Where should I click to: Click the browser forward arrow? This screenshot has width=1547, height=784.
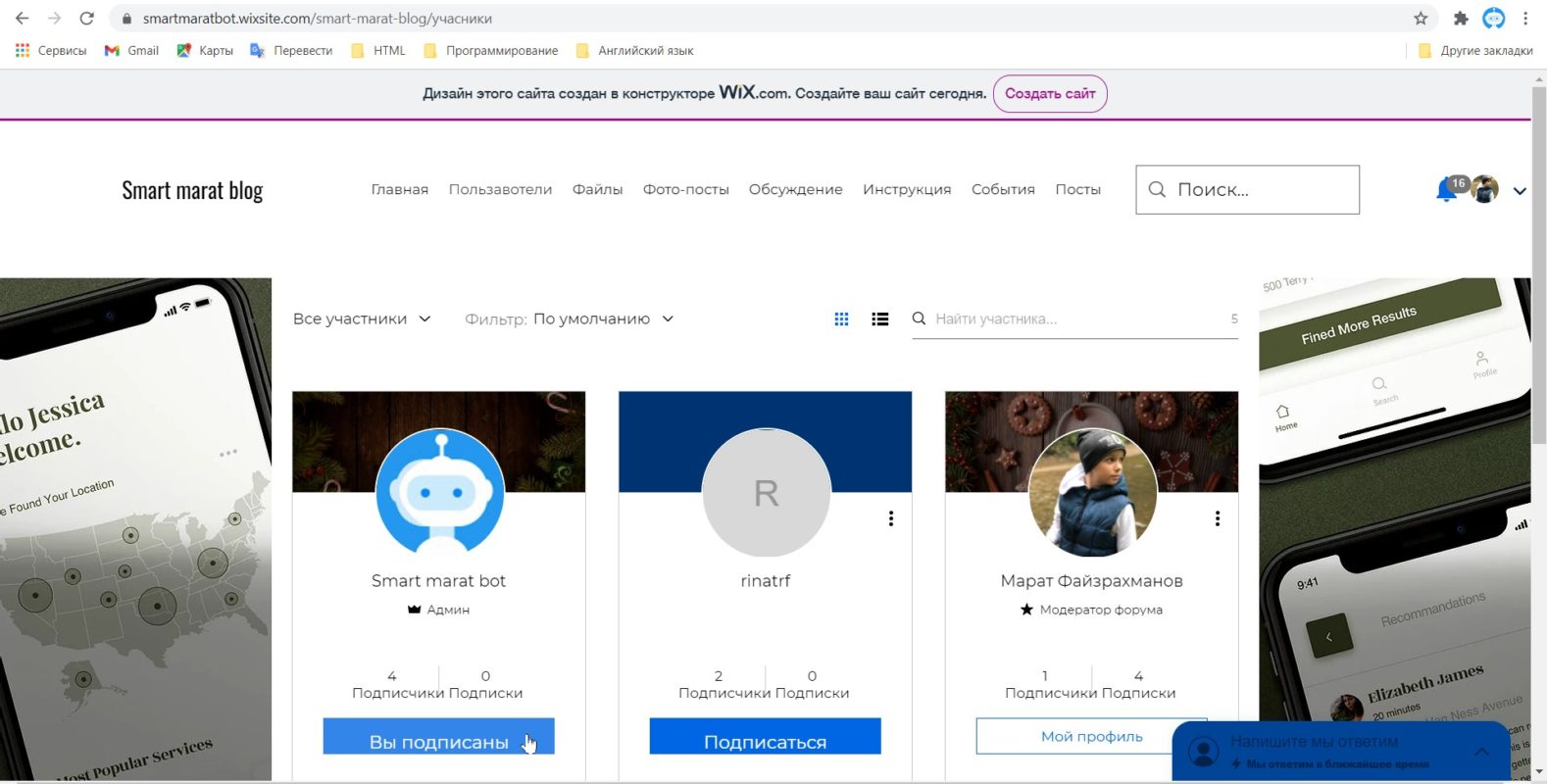tap(54, 18)
